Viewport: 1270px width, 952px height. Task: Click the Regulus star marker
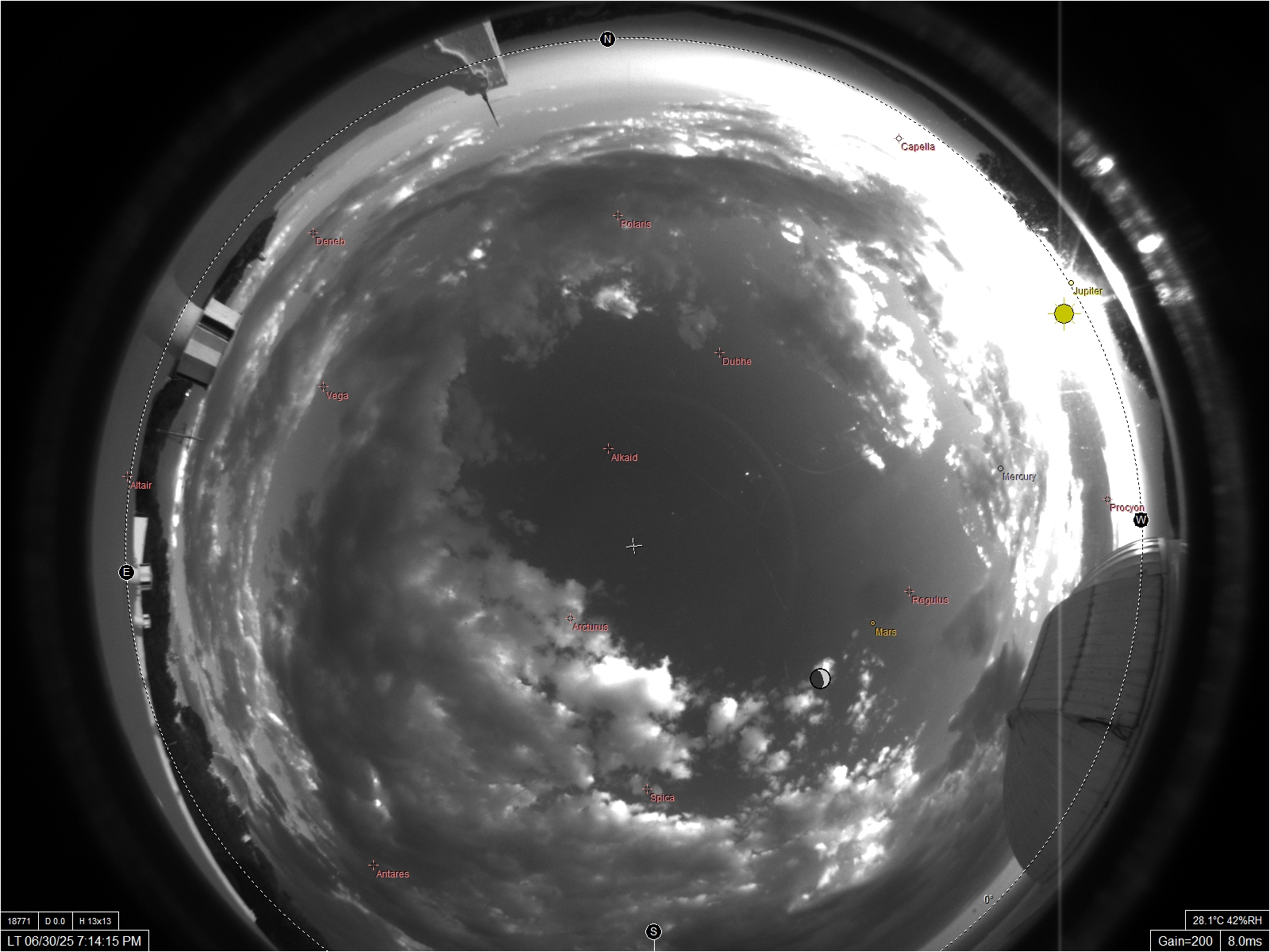coord(909,591)
